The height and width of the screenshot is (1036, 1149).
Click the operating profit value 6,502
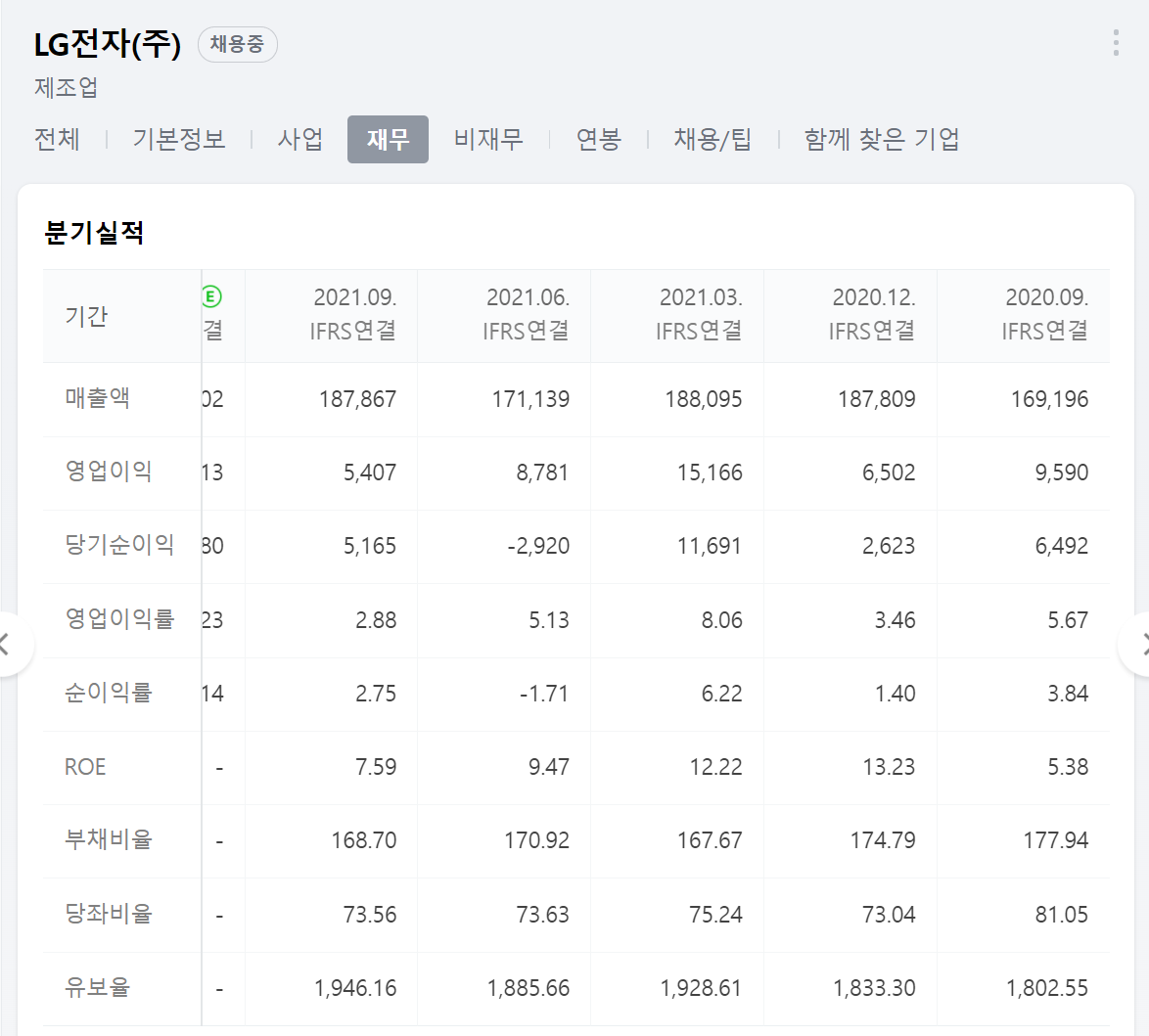[x=889, y=473]
